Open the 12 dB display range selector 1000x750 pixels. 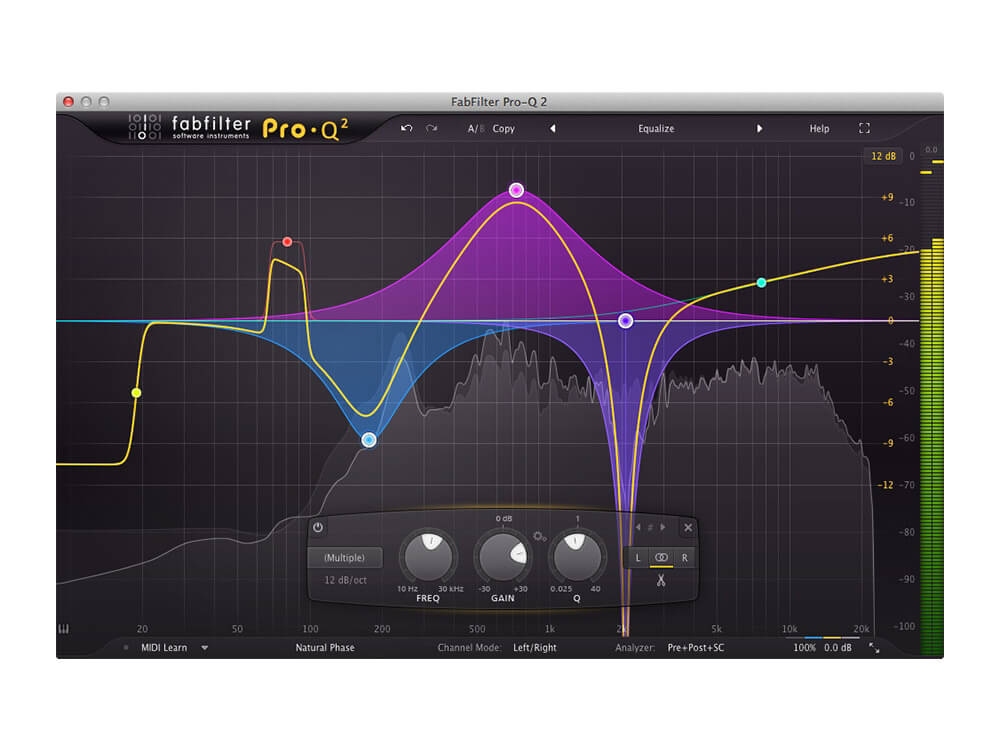tap(883, 156)
